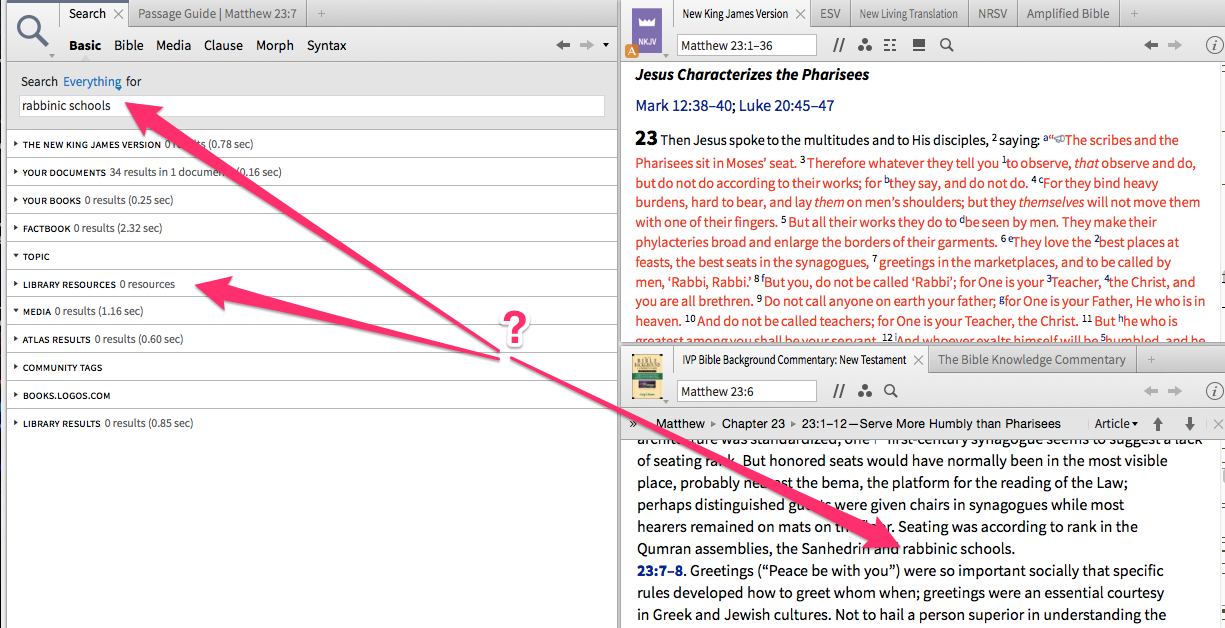Screen dimensions: 1225x628
Task: Click NKJV reference box Matthew 23:1–36
Action: [x=747, y=45]
